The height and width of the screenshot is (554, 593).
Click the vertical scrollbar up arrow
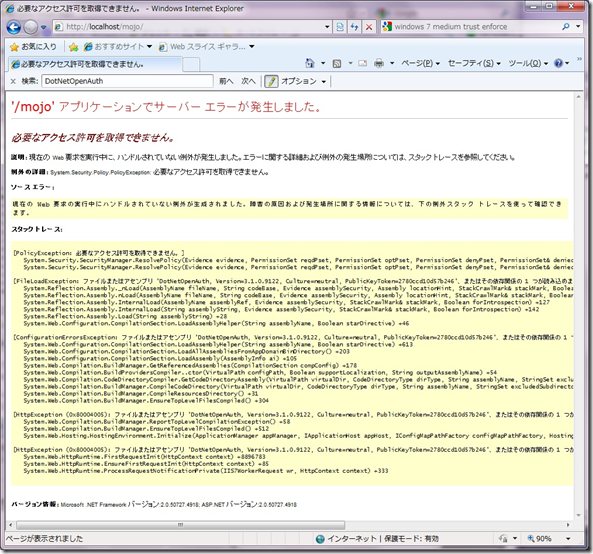[578, 97]
